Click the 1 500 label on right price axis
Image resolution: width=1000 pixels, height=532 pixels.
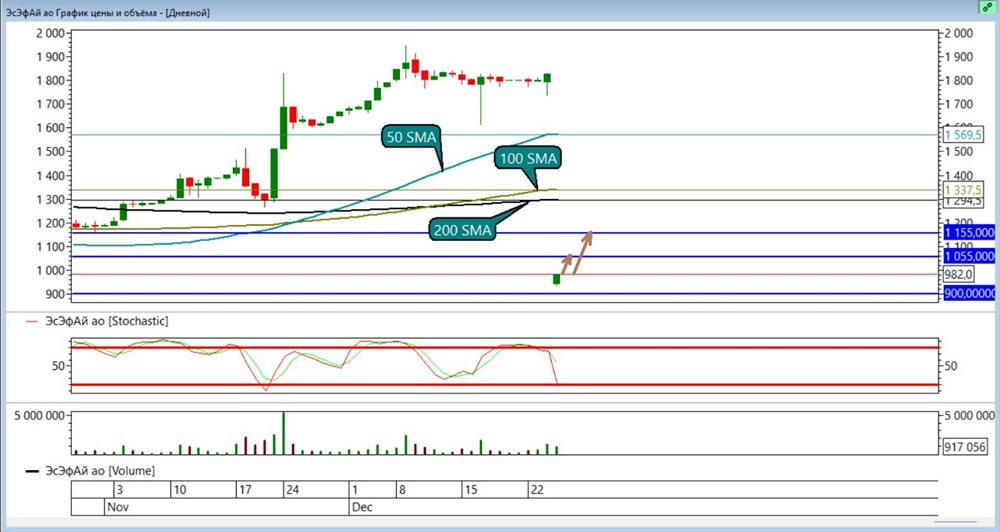coord(959,152)
